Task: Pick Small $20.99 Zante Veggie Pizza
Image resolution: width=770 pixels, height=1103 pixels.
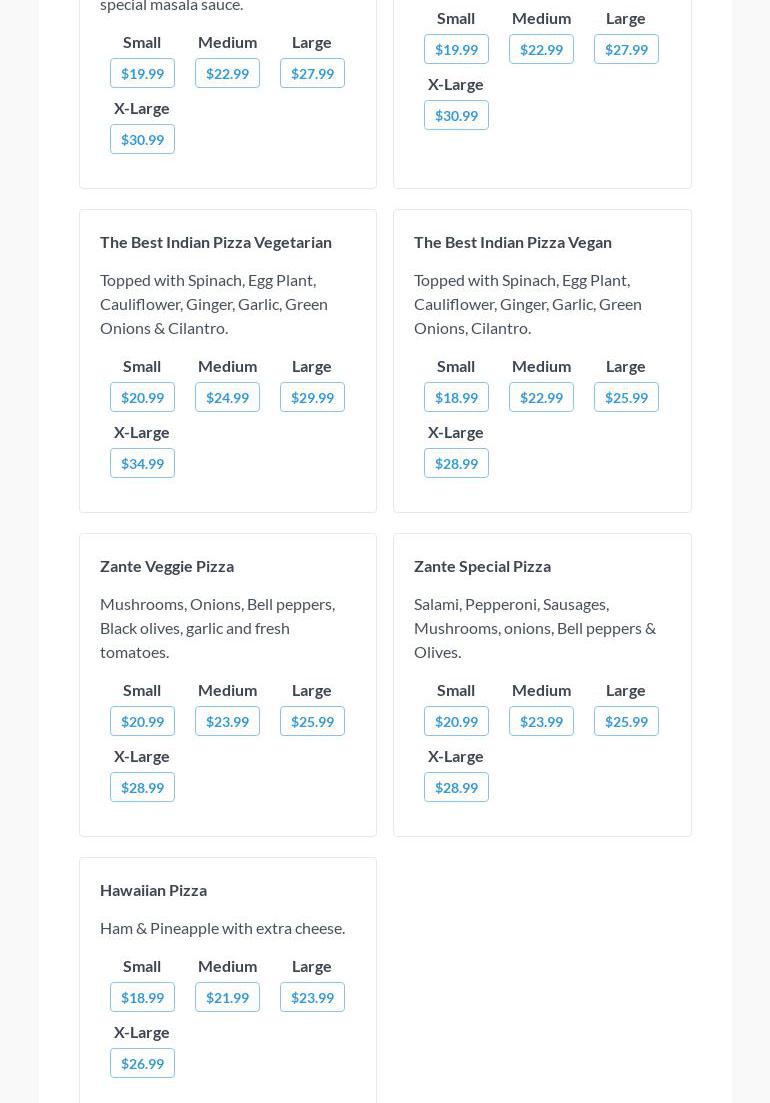Action: click(142, 721)
